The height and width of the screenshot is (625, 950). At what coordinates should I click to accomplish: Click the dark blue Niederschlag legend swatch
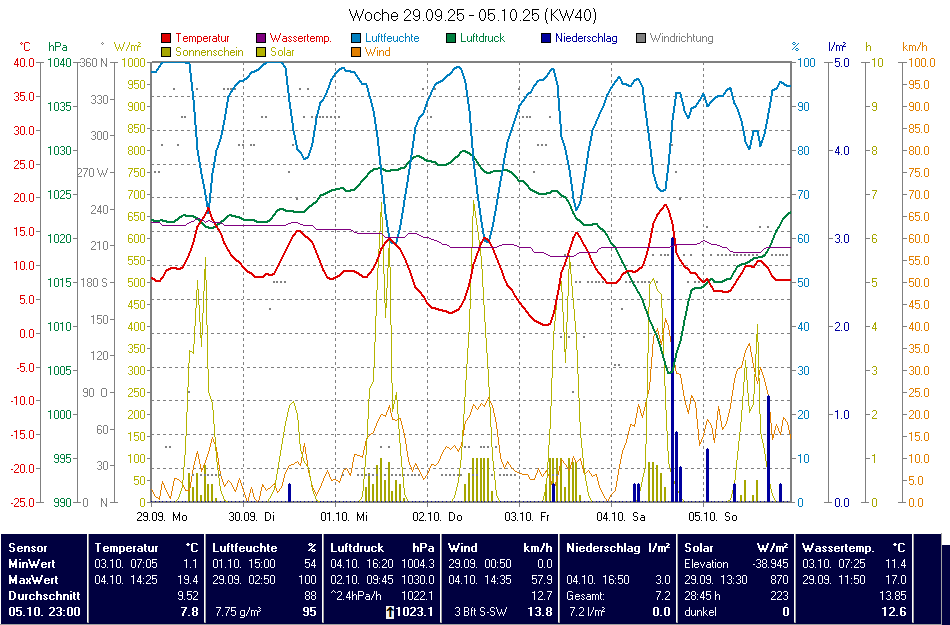click(x=546, y=39)
